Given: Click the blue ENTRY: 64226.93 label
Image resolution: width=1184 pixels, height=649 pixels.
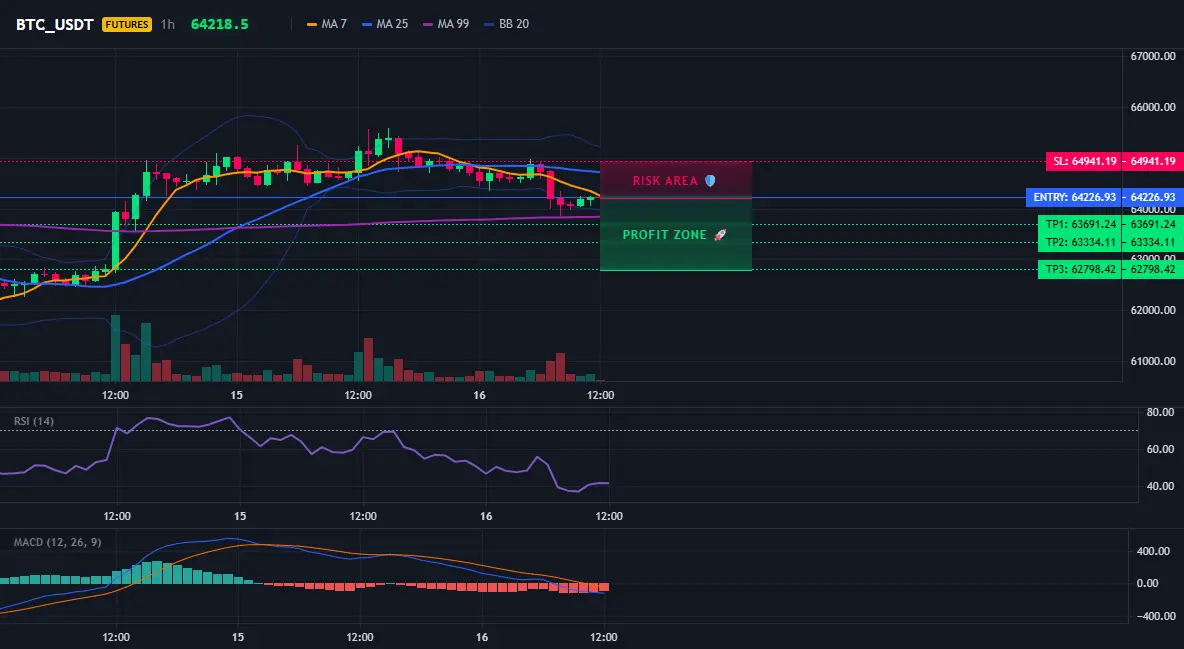Looking at the screenshot, I should pos(1075,197).
